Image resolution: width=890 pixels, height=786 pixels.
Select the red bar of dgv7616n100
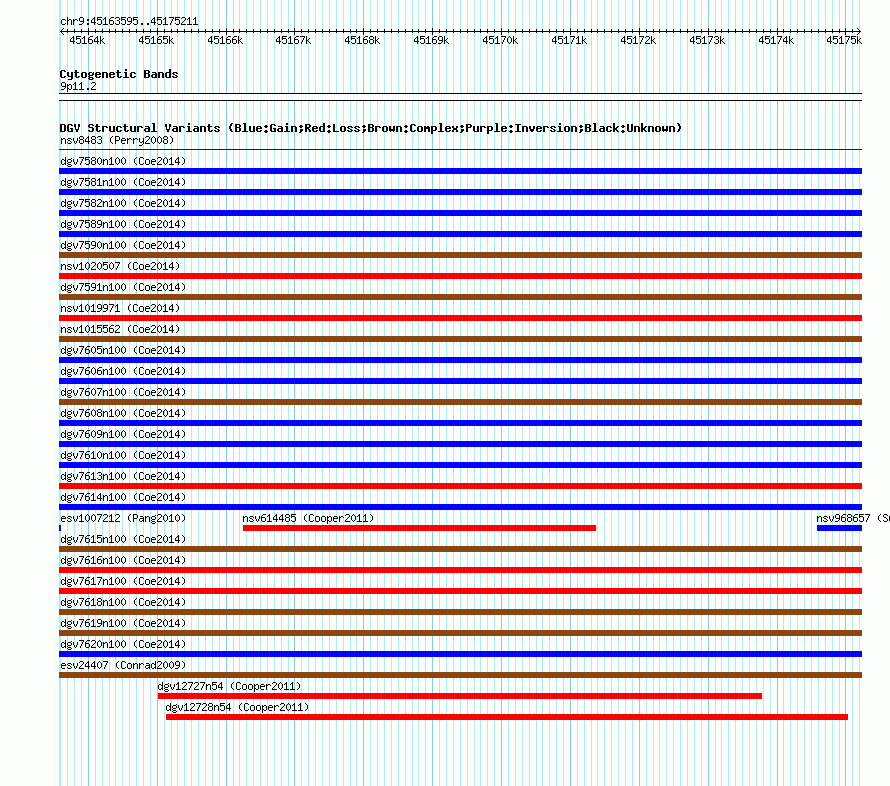pos(460,570)
